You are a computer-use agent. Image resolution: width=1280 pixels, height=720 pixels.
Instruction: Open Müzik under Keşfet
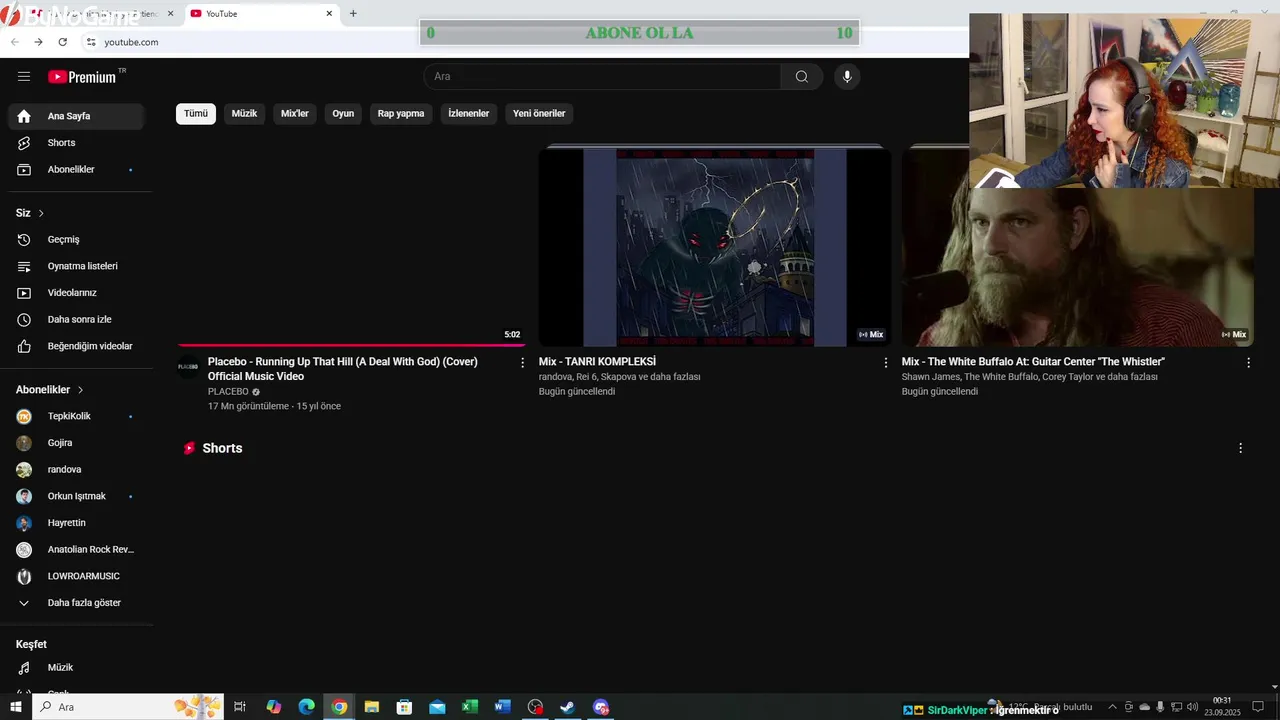[76, 668]
